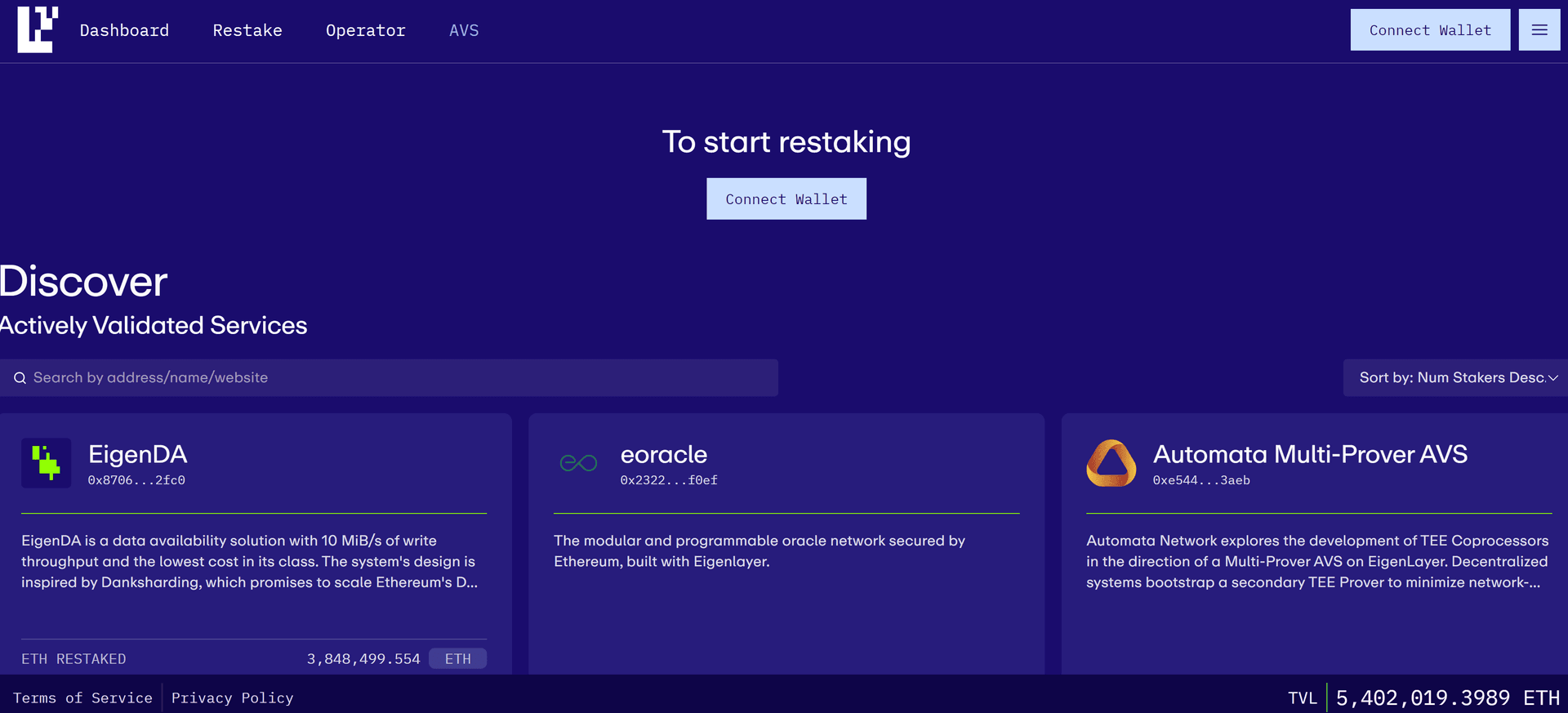Click the Automata orange triangle logo
The image size is (1568, 713).
1111,463
